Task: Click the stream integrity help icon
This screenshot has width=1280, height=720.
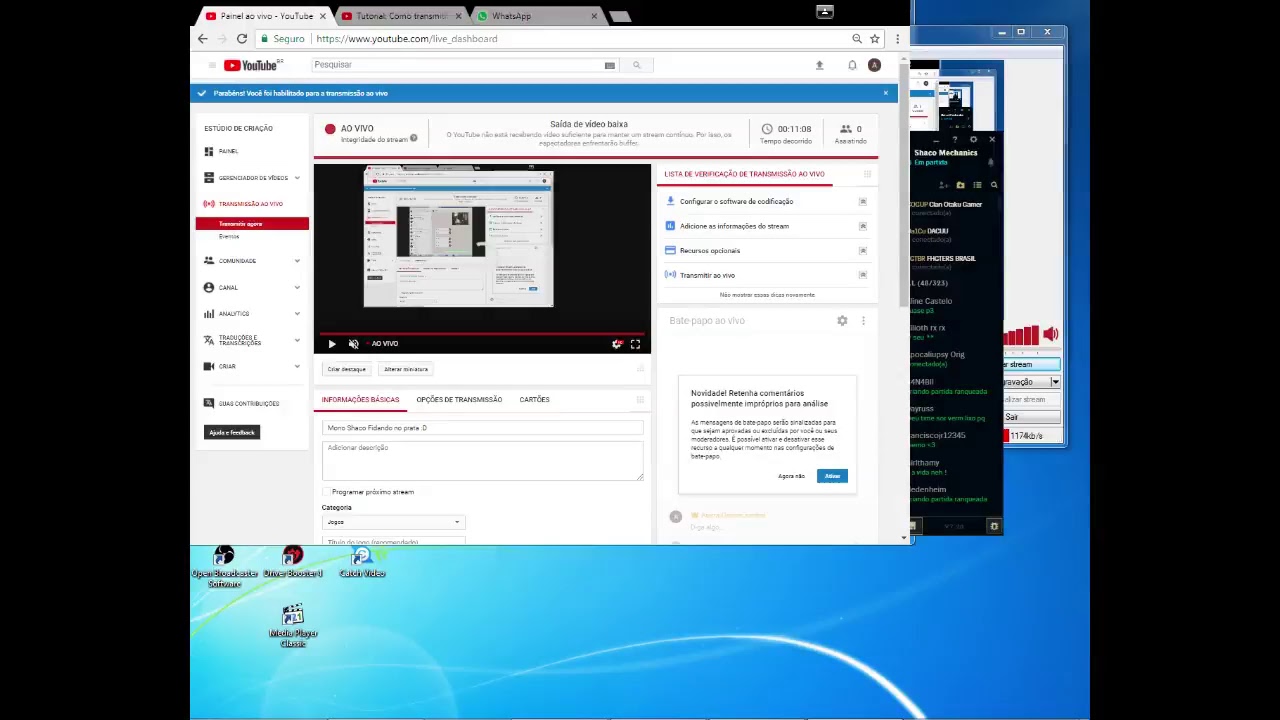Action: coord(413,138)
